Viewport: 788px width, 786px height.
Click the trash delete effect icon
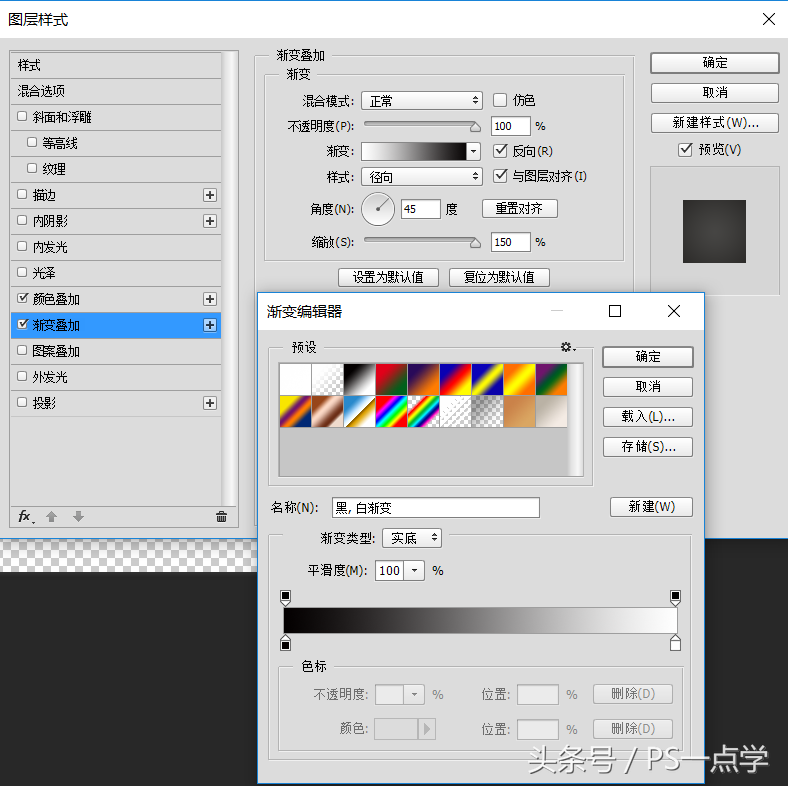tap(222, 516)
